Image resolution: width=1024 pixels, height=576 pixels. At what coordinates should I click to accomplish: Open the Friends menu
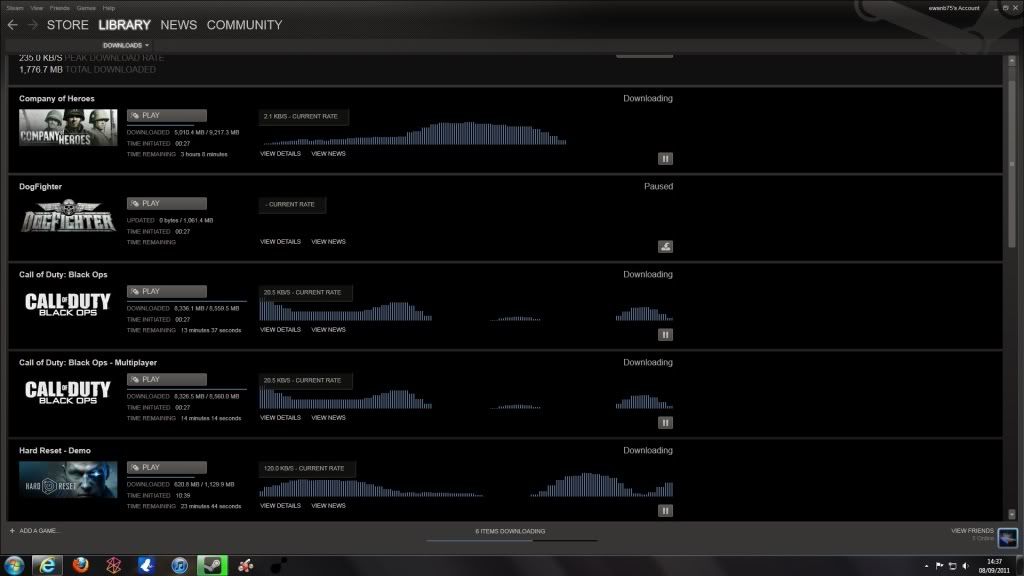pyautogui.click(x=59, y=8)
